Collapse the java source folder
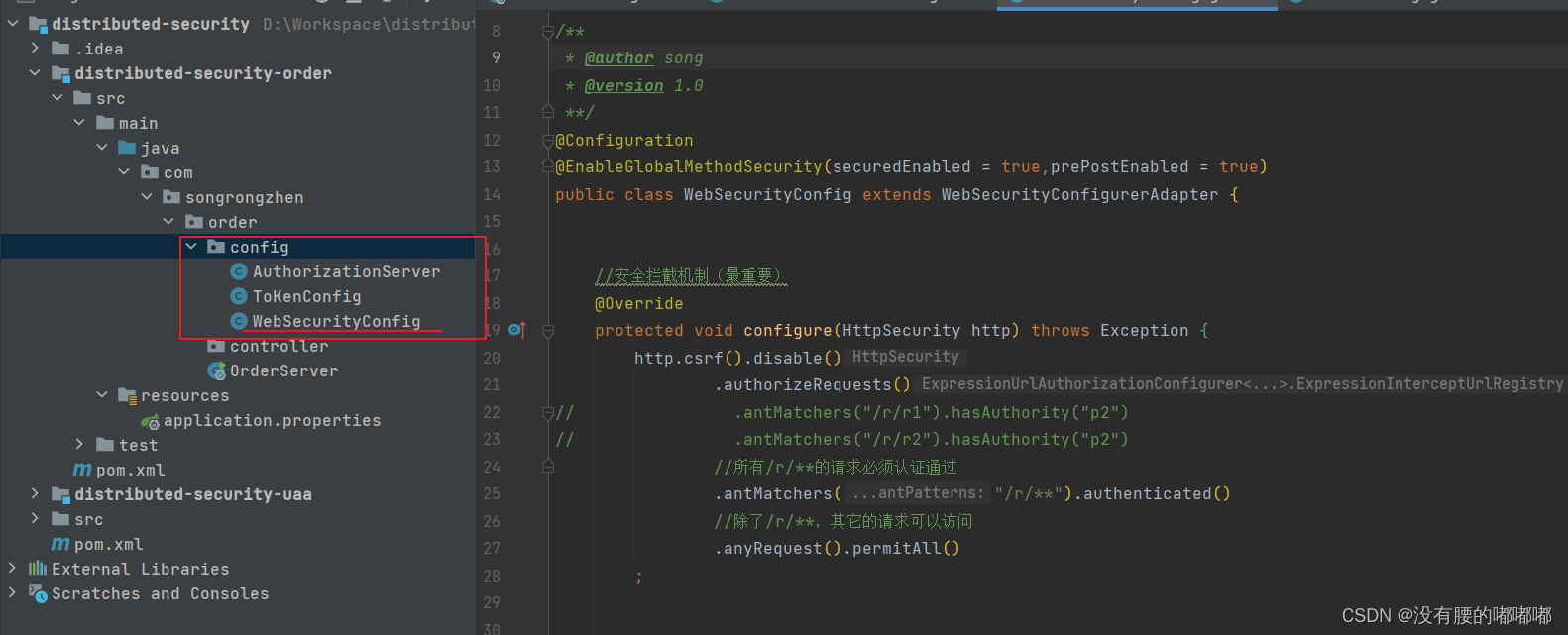The image size is (1568, 635). coord(102,147)
